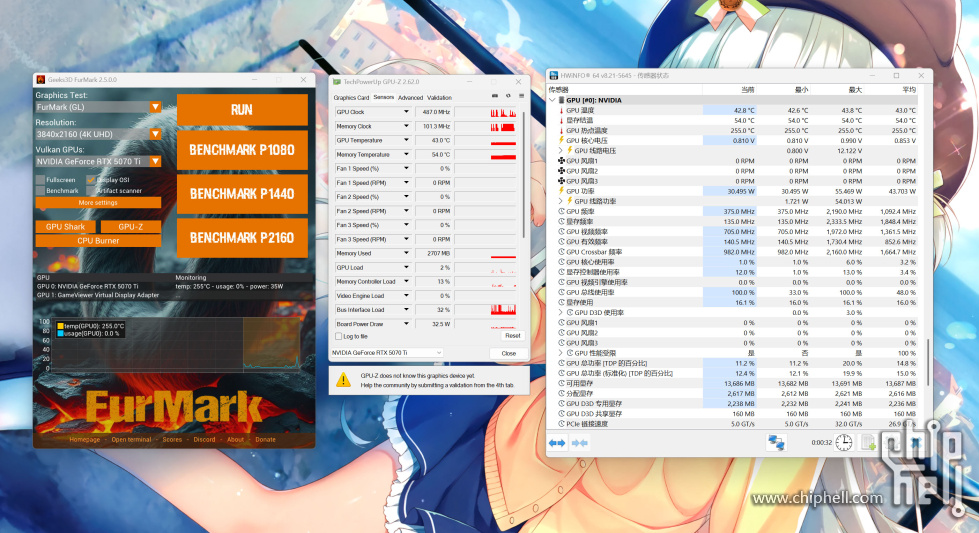Enable Log to file checkbox in GPU-Z
Viewport: 979px width, 533px height.
pos(338,336)
